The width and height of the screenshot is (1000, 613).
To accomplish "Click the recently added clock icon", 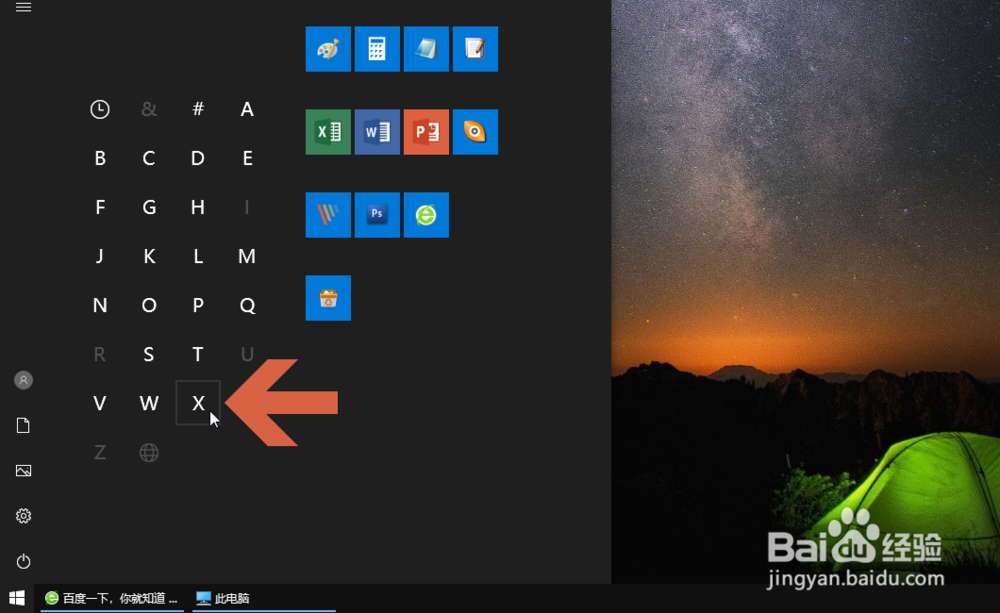I will pos(99,109).
